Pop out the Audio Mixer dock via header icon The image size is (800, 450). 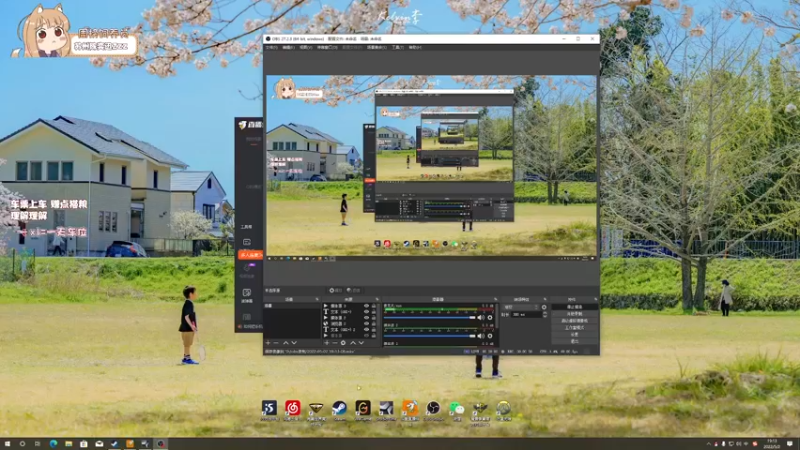click(x=495, y=299)
